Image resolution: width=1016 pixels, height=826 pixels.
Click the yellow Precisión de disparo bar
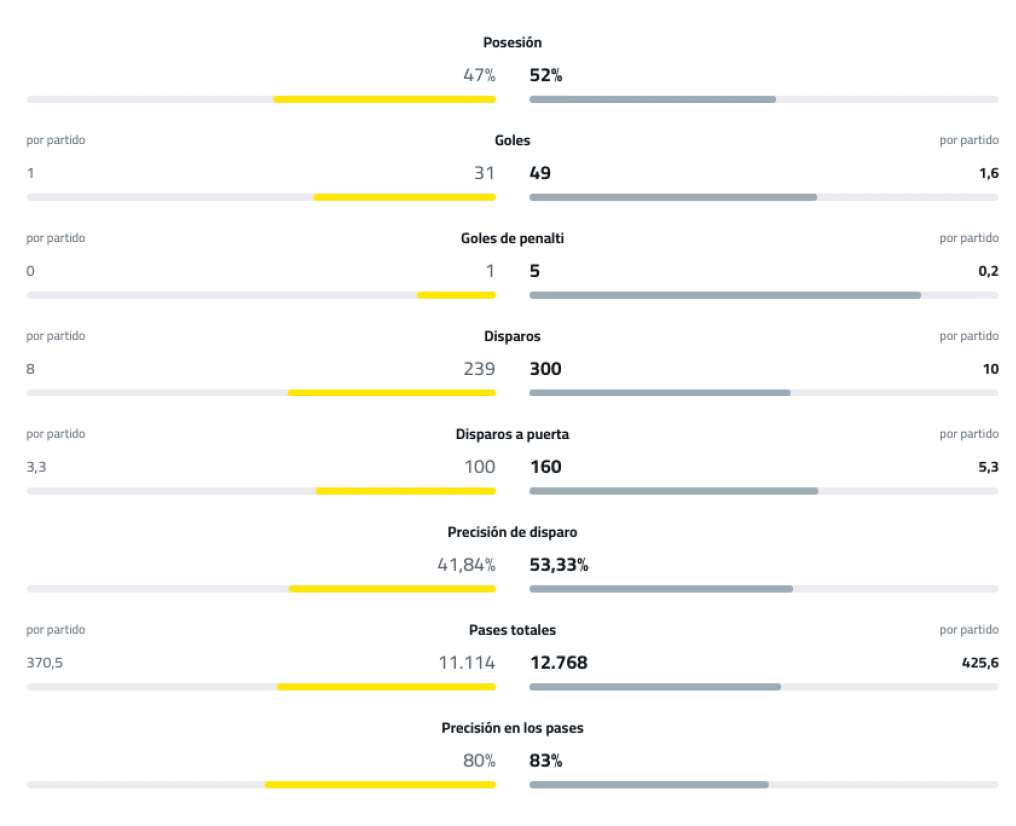coord(392,589)
